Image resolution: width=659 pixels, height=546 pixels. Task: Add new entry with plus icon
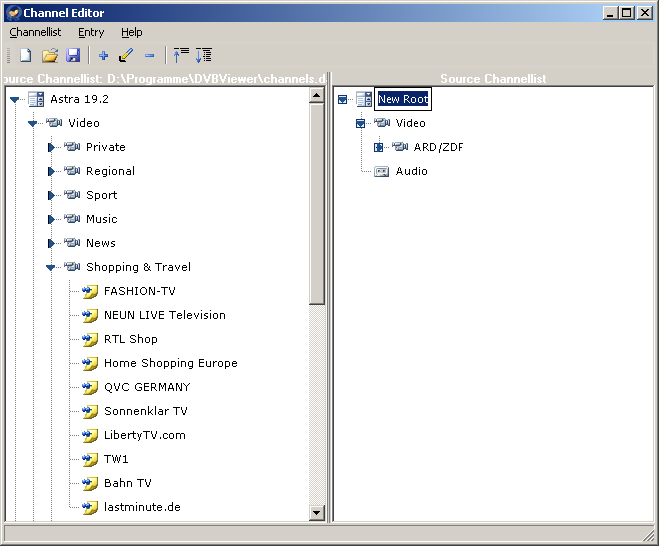click(x=103, y=55)
